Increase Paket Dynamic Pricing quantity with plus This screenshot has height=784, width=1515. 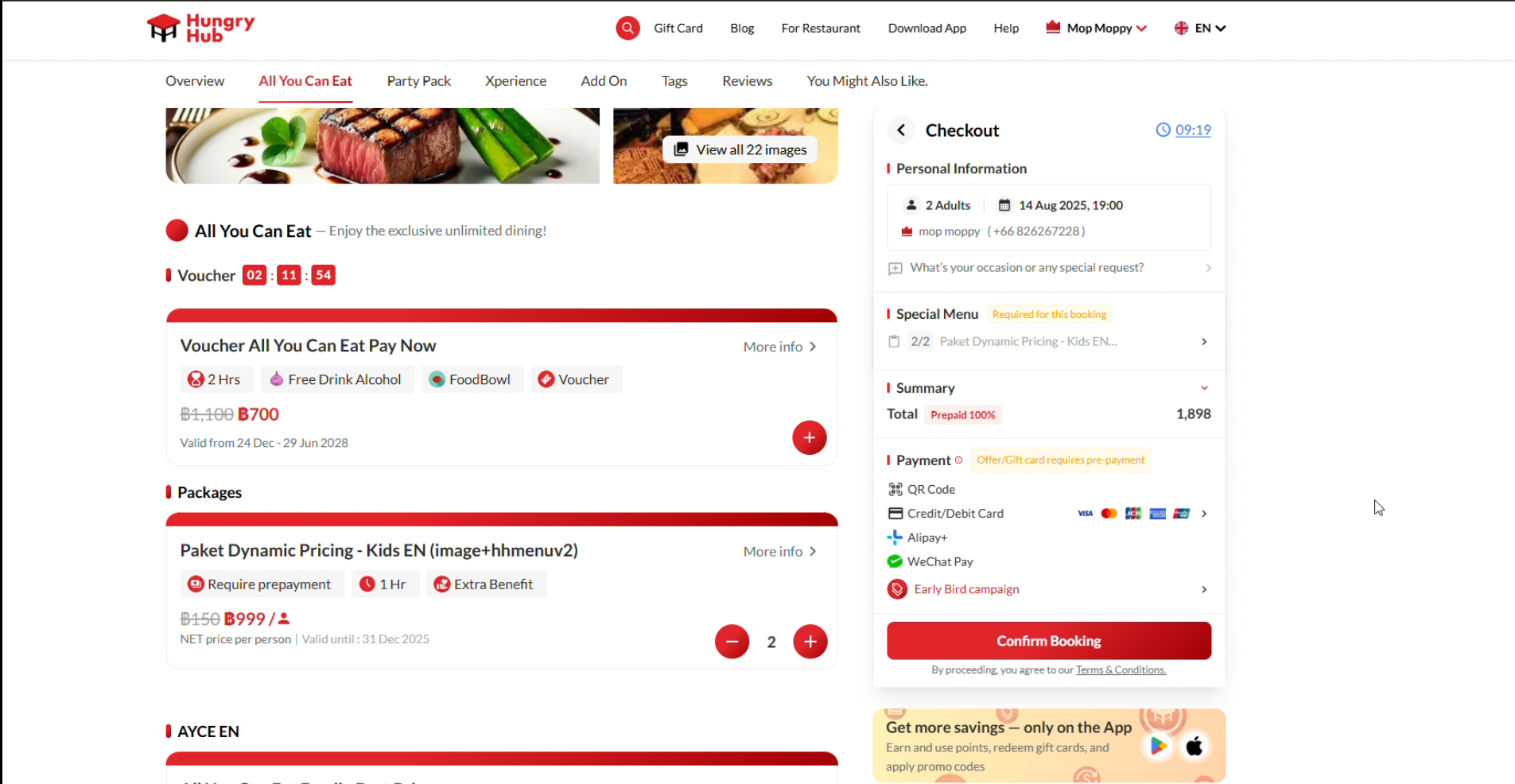[810, 642]
